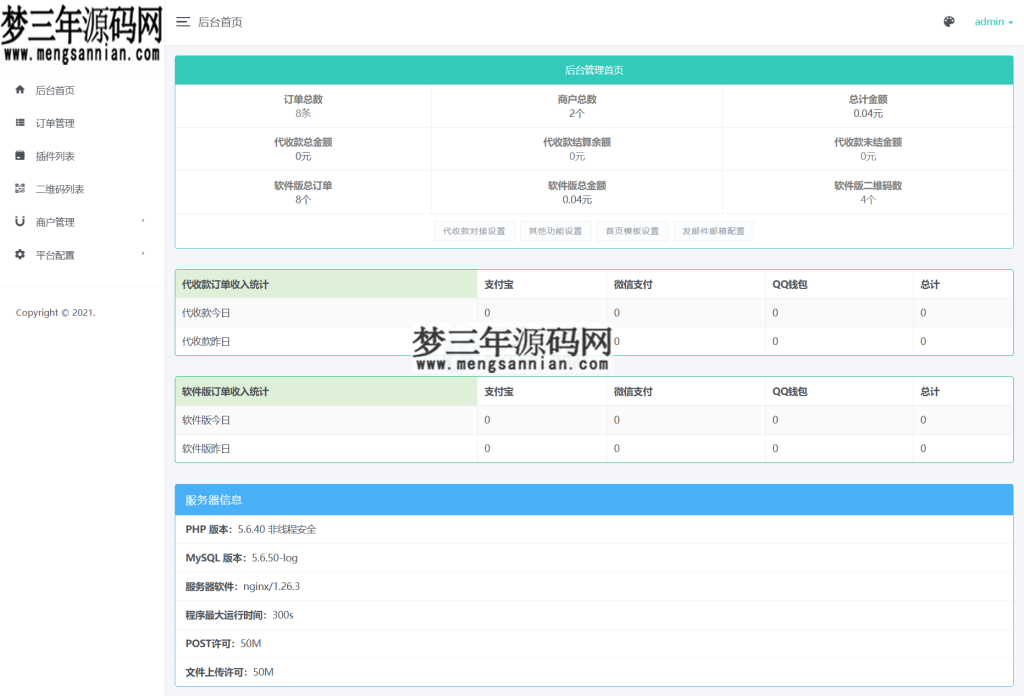Image resolution: width=1024 pixels, height=696 pixels.
Task: Click the 软件版订单收入统计 table header
Action: click(x=326, y=391)
